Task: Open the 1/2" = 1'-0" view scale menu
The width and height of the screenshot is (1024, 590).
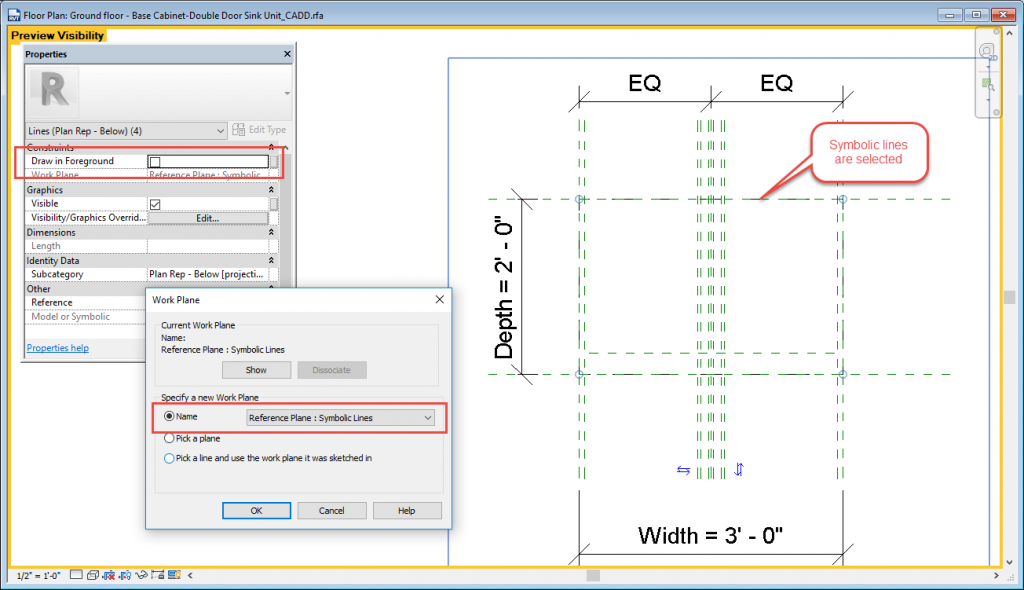Action: click(39, 576)
